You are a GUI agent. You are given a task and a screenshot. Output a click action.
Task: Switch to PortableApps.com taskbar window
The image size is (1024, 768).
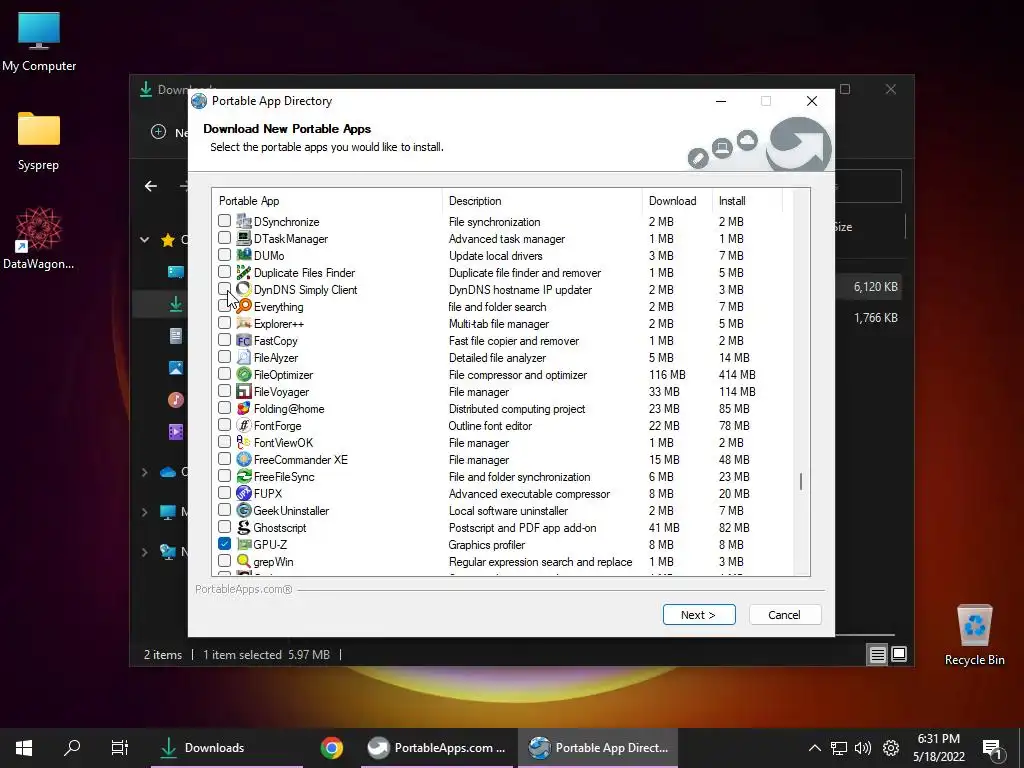[438, 748]
